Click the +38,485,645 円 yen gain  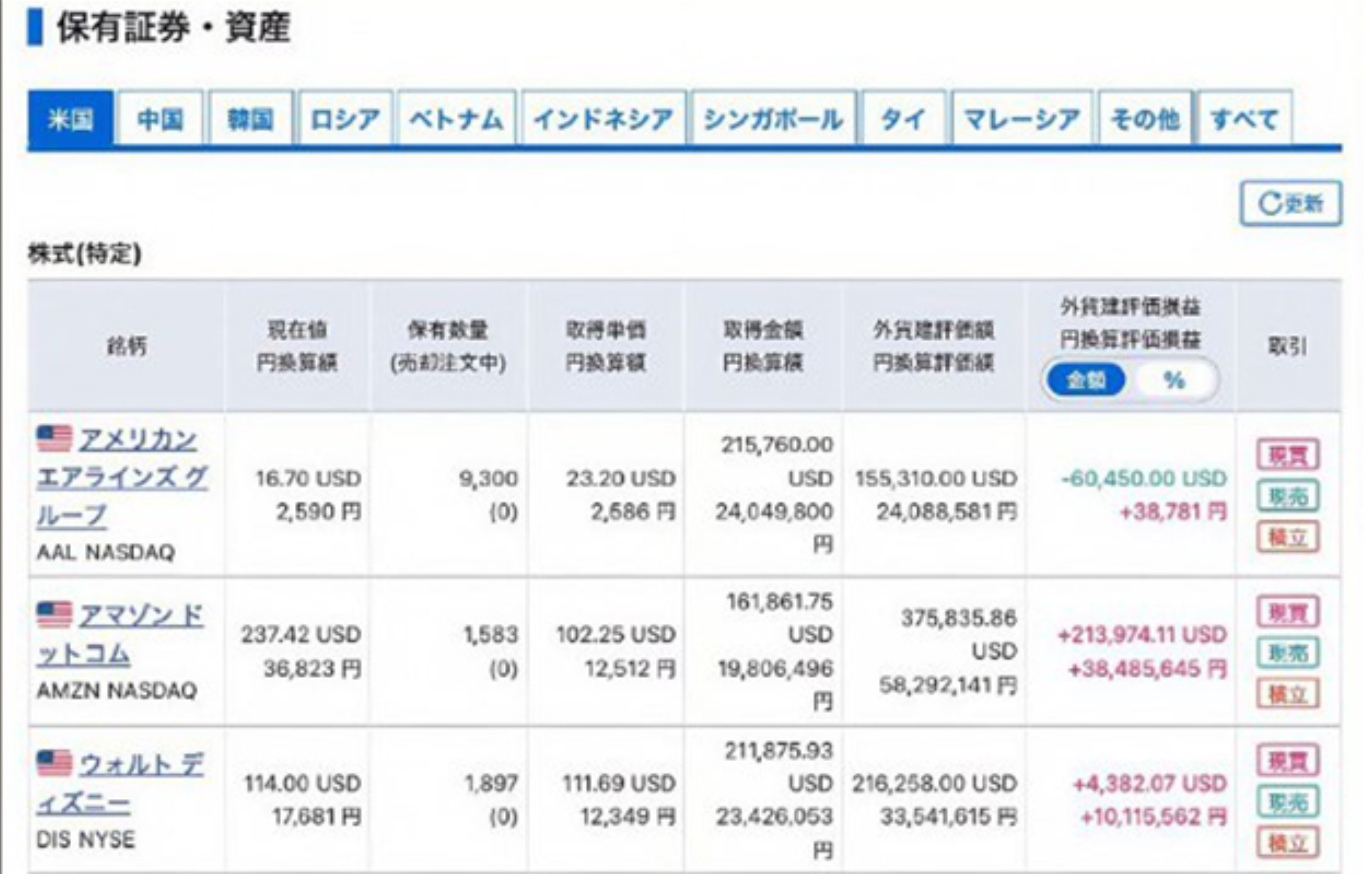coord(1147,667)
